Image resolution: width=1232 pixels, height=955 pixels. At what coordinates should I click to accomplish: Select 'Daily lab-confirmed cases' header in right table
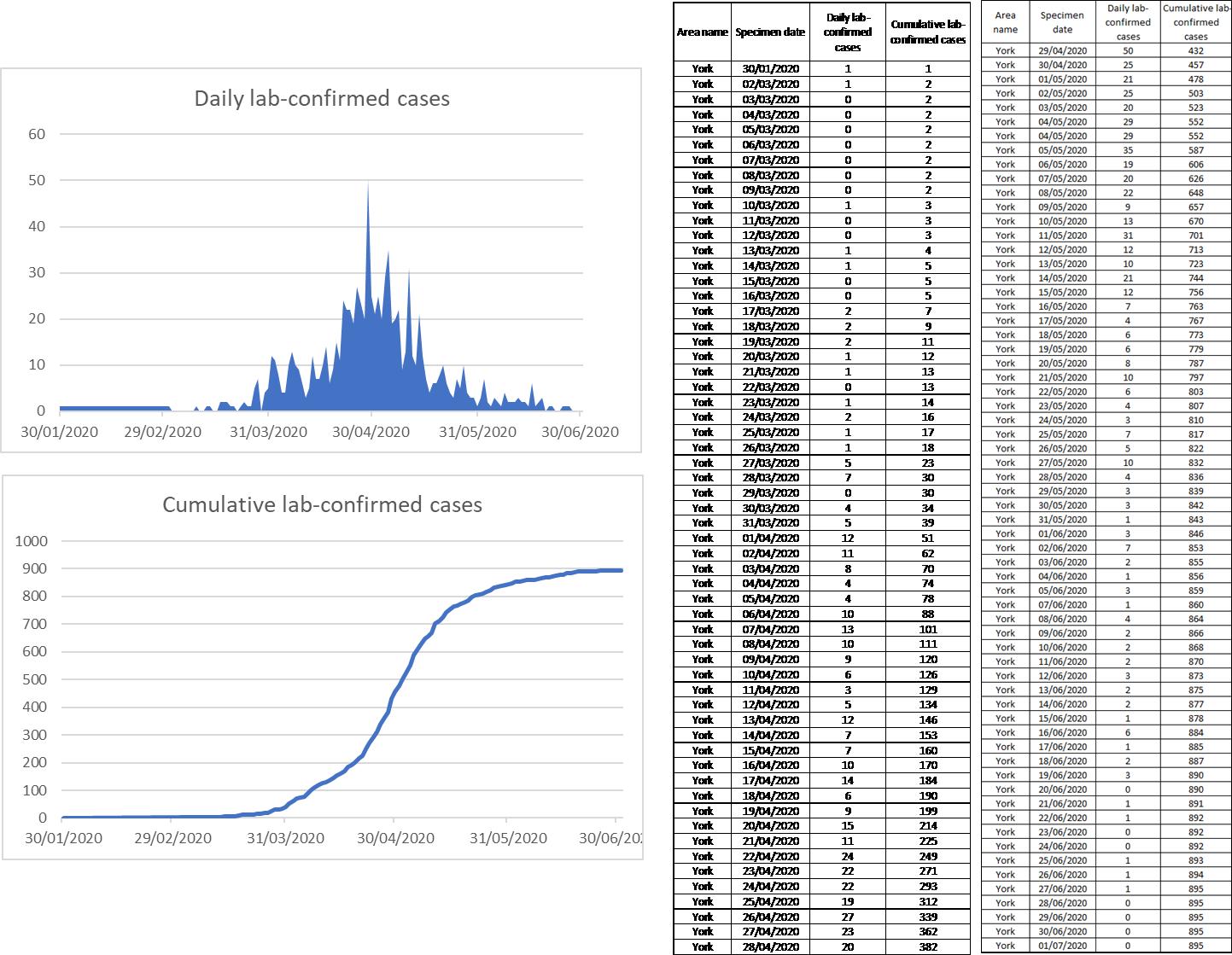[1128, 22]
